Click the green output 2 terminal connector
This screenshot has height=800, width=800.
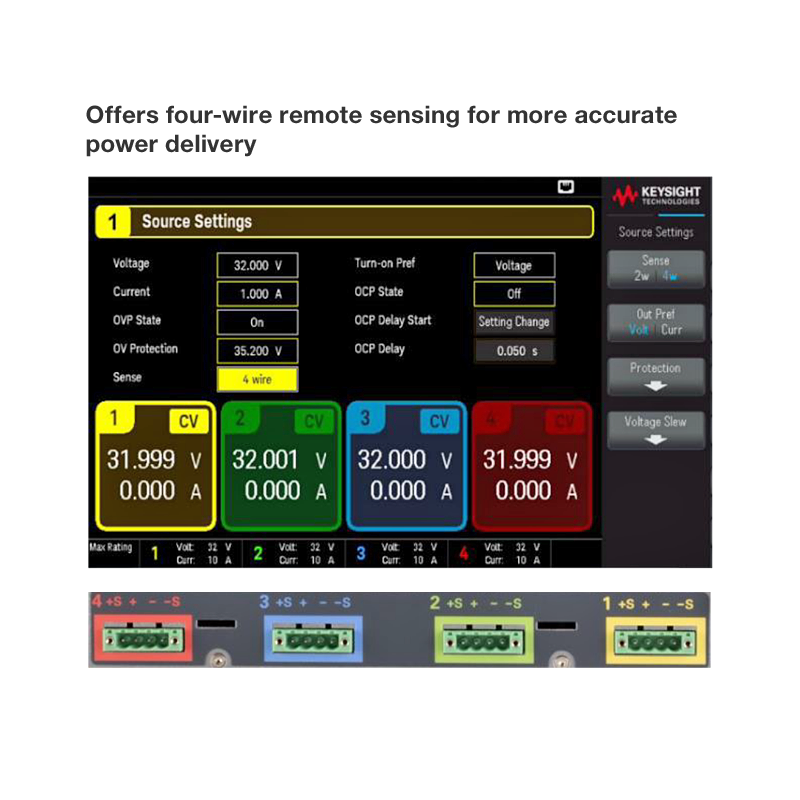coord(484,640)
